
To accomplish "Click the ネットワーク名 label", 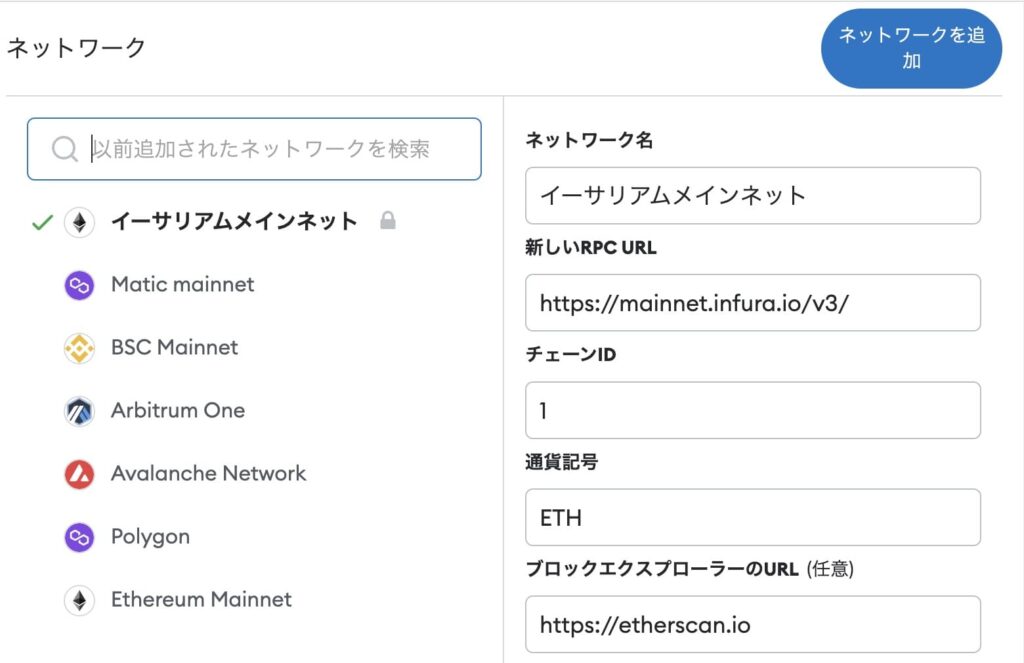I will [589, 140].
